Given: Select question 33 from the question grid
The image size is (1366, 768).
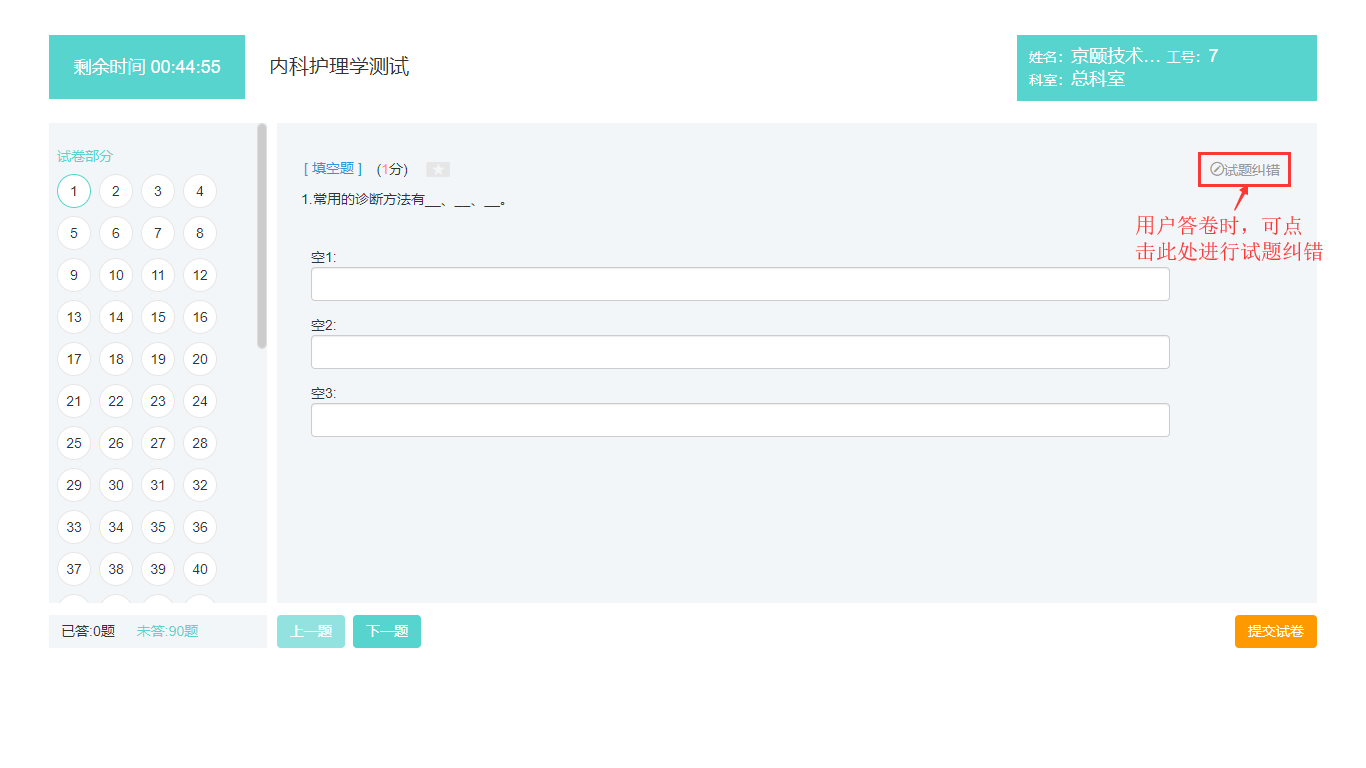Looking at the screenshot, I should [x=74, y=527].
